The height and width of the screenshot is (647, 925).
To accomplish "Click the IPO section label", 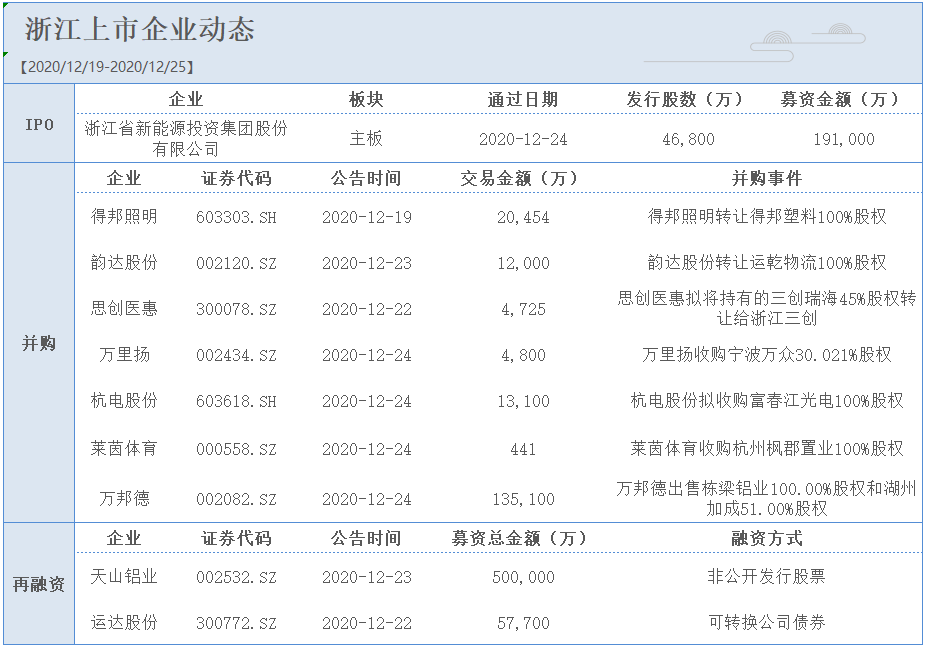I will 40,124.
